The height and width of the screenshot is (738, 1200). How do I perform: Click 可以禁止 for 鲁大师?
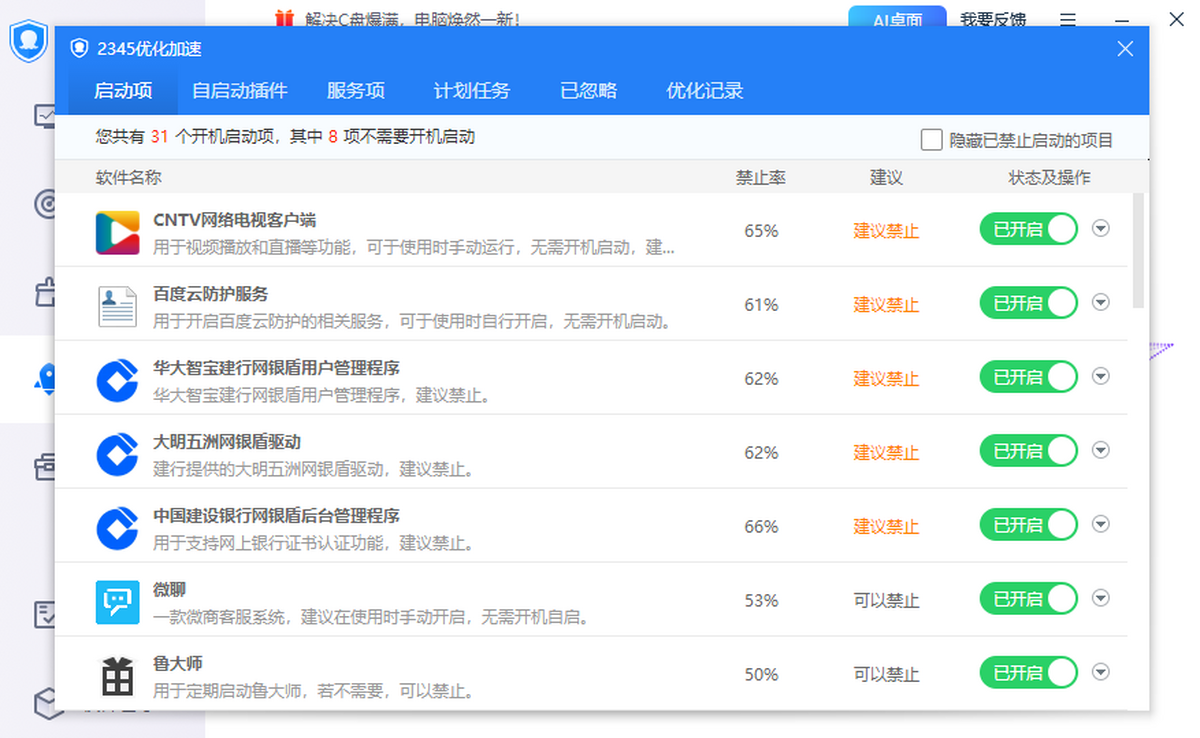(x=886, y=675)
